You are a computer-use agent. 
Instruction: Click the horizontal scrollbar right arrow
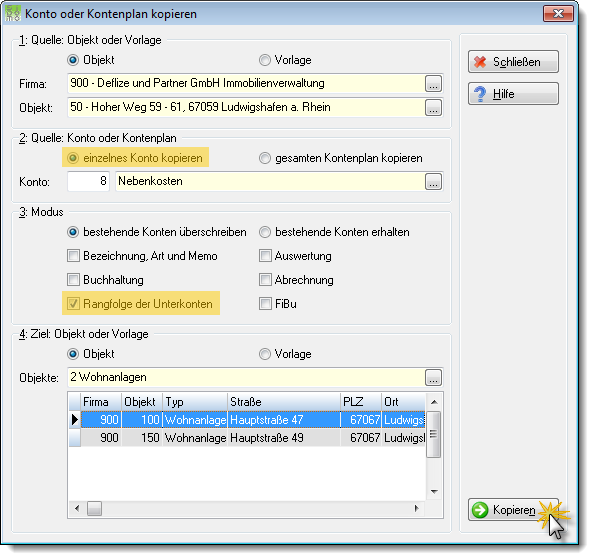coord(416,508)
